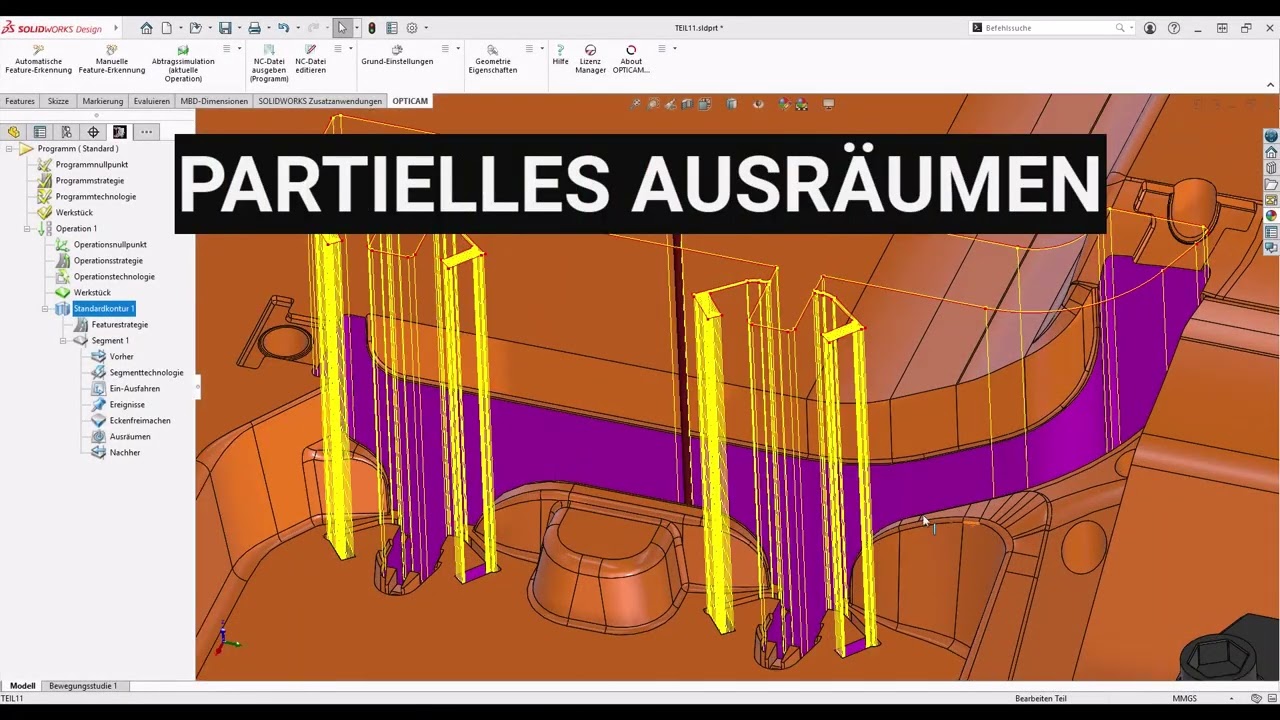This screenshot has height=720, width=1280.
Task: Open the Options gear dropdown arrow
Action: coord(424,28)
